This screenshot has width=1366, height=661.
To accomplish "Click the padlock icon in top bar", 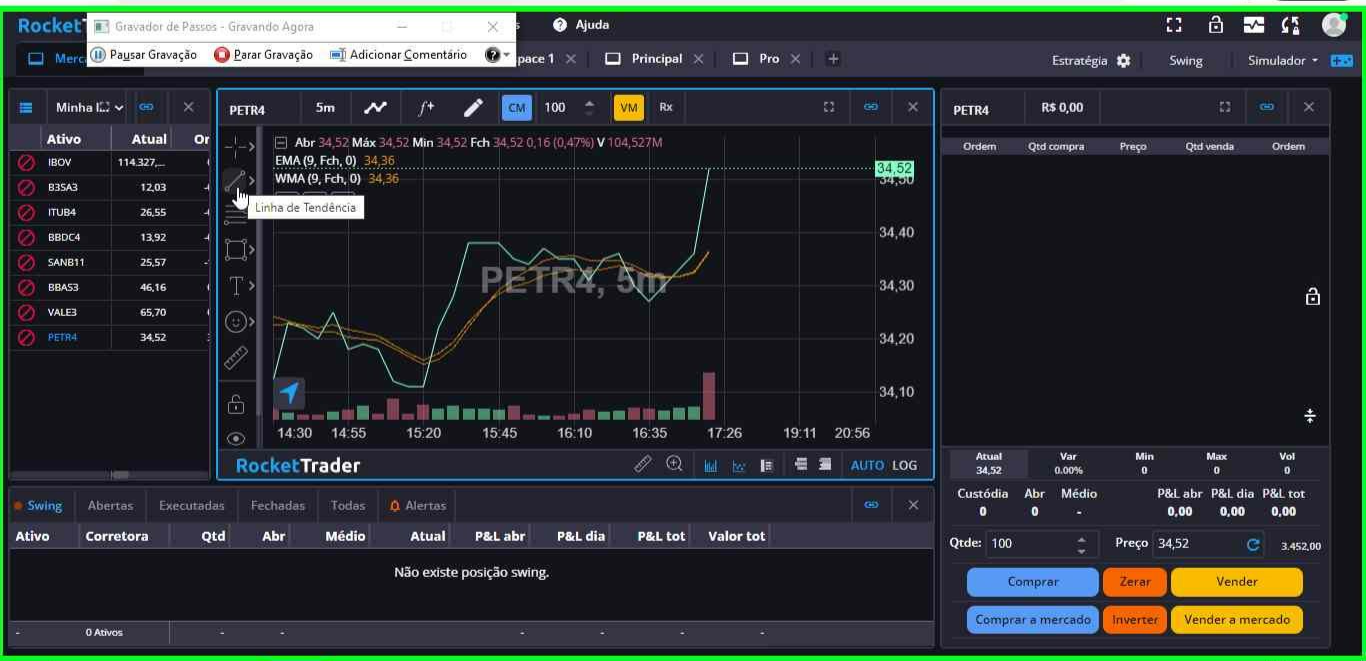I will coord(1216,25).
